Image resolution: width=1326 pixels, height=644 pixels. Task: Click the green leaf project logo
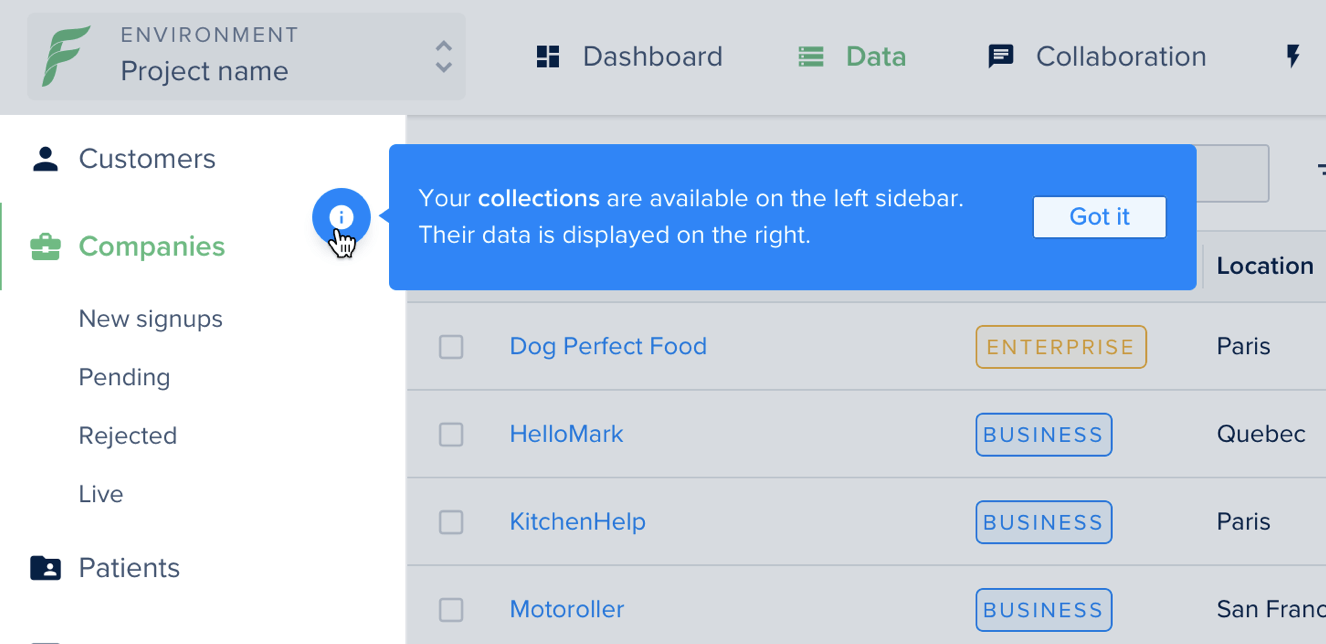pos(66,56)
